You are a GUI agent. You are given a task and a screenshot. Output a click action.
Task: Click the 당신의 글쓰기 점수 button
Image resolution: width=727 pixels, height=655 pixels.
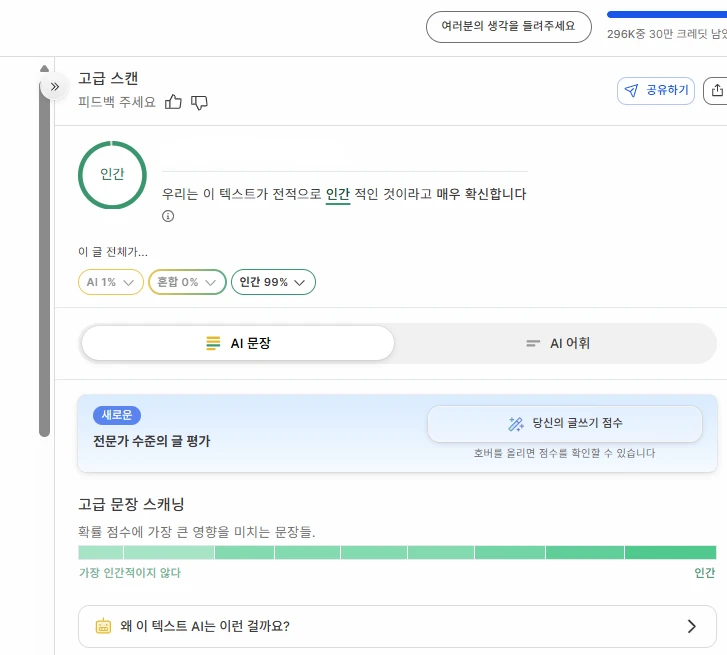(565, 423)
